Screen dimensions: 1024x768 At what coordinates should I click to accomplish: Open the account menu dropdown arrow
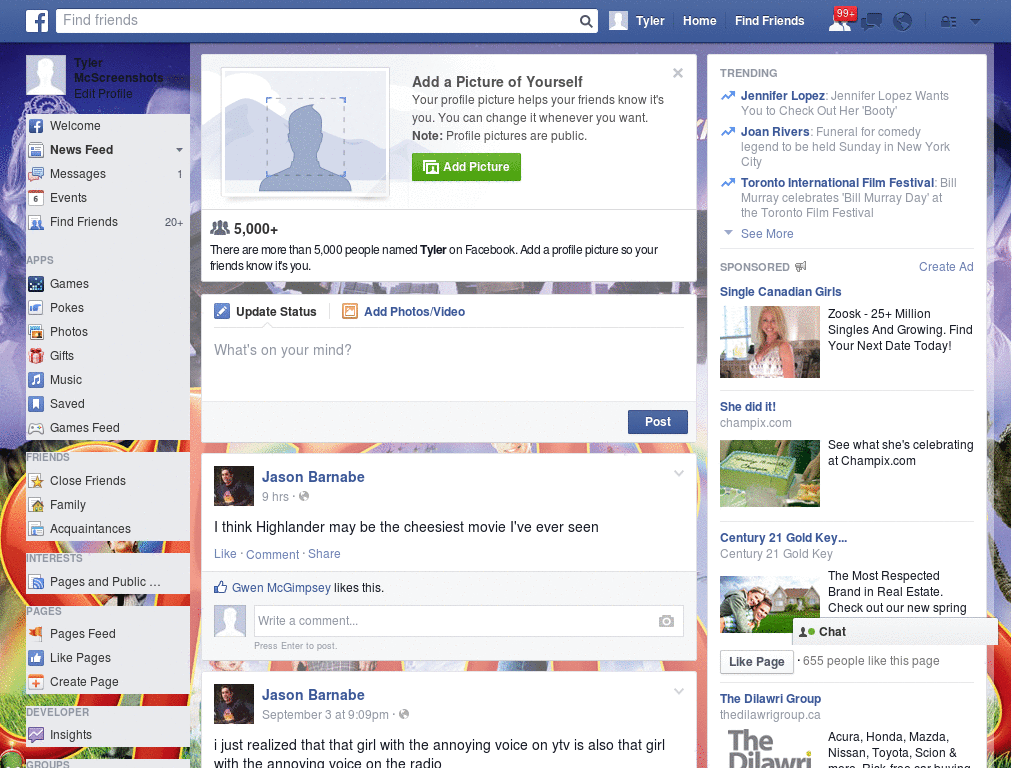coord(975,22)
